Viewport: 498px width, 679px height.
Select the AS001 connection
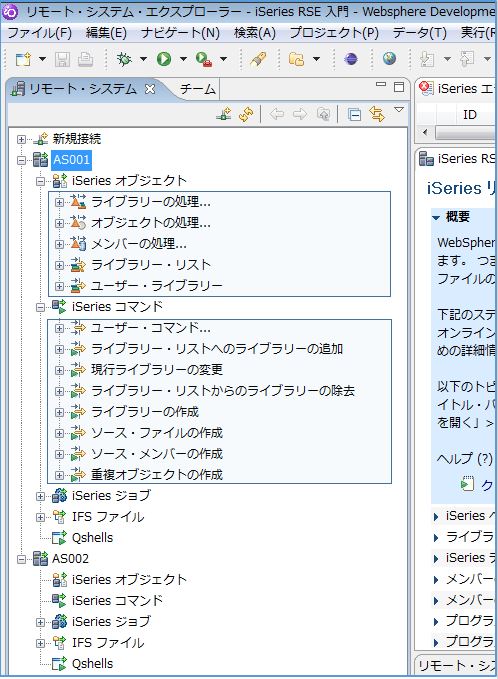pos(71,159)
